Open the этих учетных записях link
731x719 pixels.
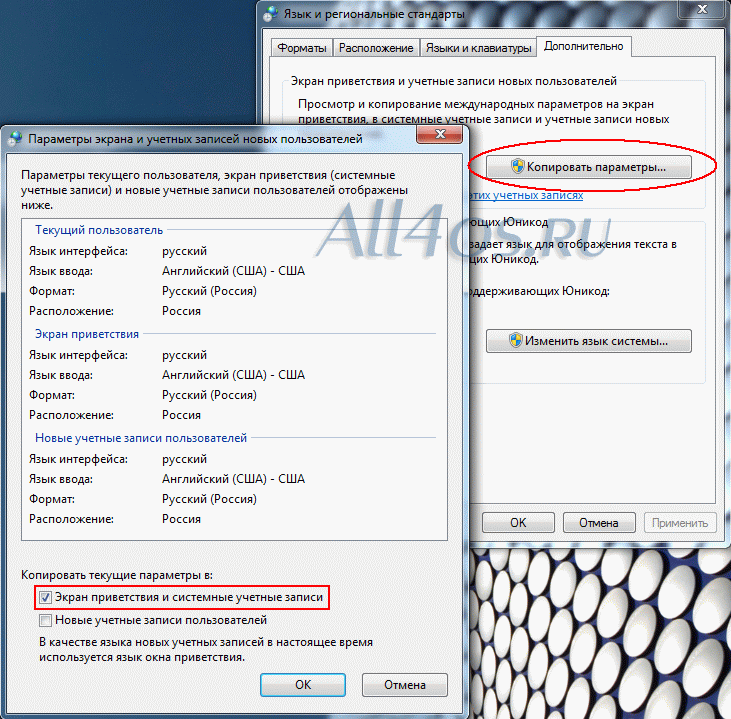tap(526, 195)
